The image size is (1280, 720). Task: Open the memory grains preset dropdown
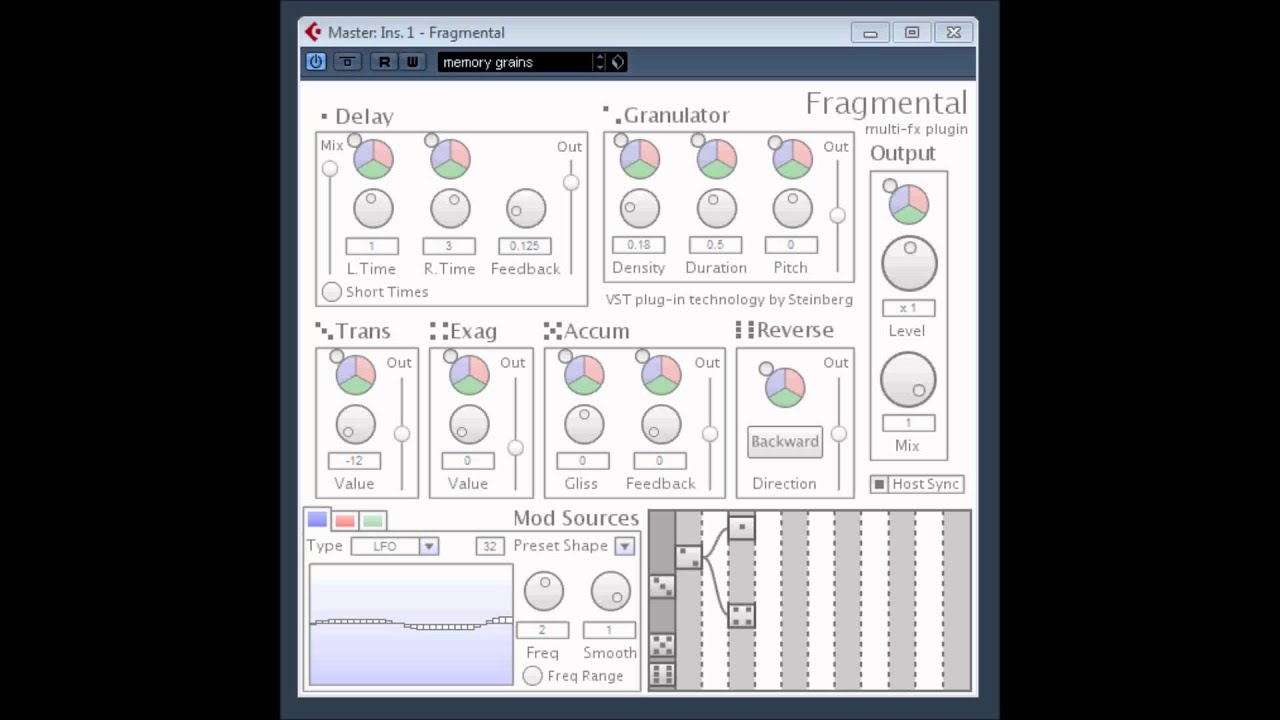click(x=515, y=62)
